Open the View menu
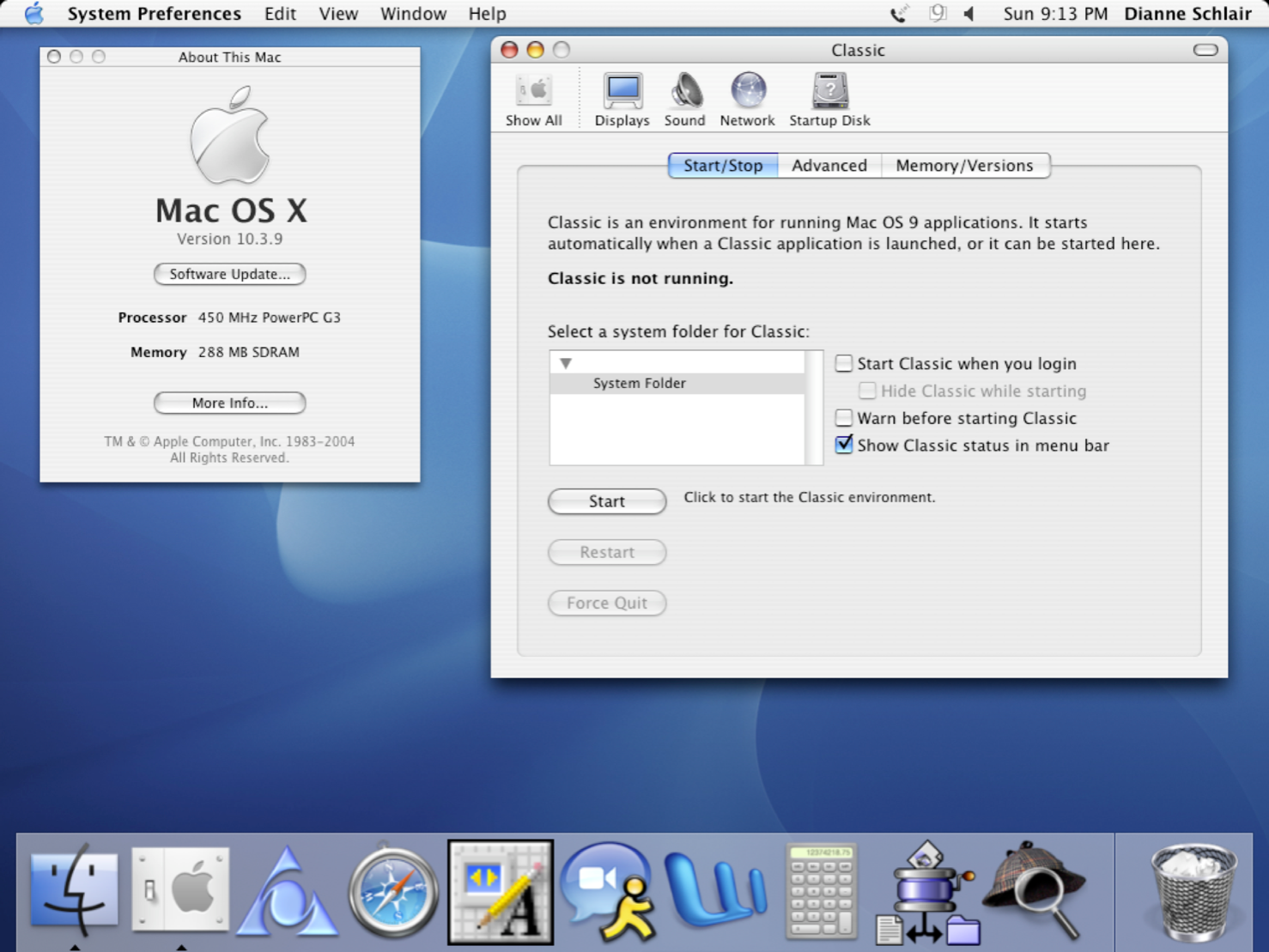The height and width of the screenshot is (952, 1269). [x=338, y=14]
